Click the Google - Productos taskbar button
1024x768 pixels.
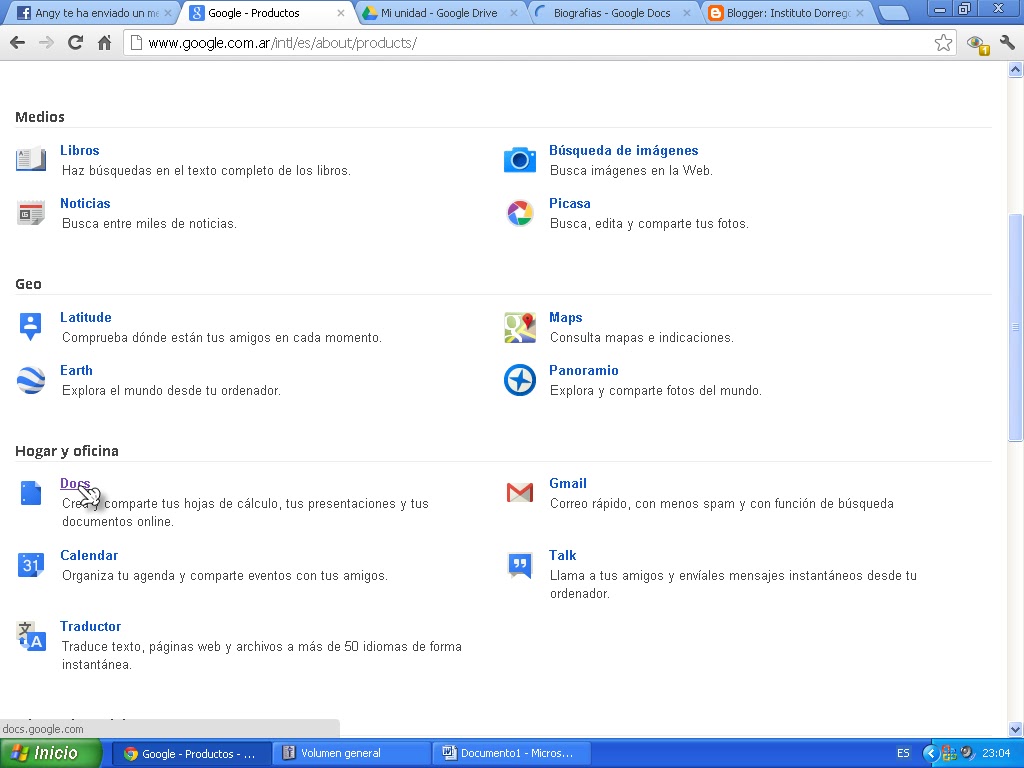tap(191, 753)
